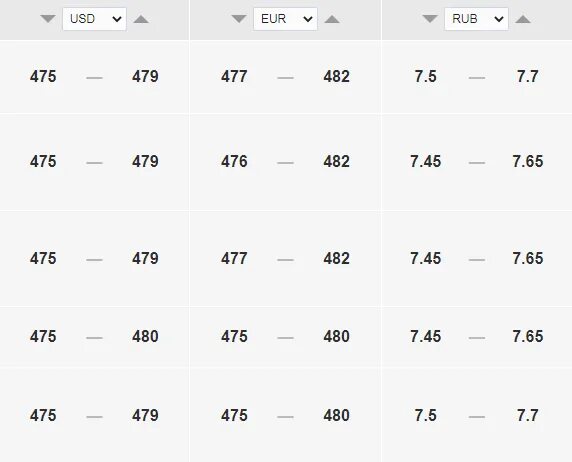This screenshot has width=572, height=462.
Task: Sort USD column with the up arrow
Action: click(x=141, y=19)
